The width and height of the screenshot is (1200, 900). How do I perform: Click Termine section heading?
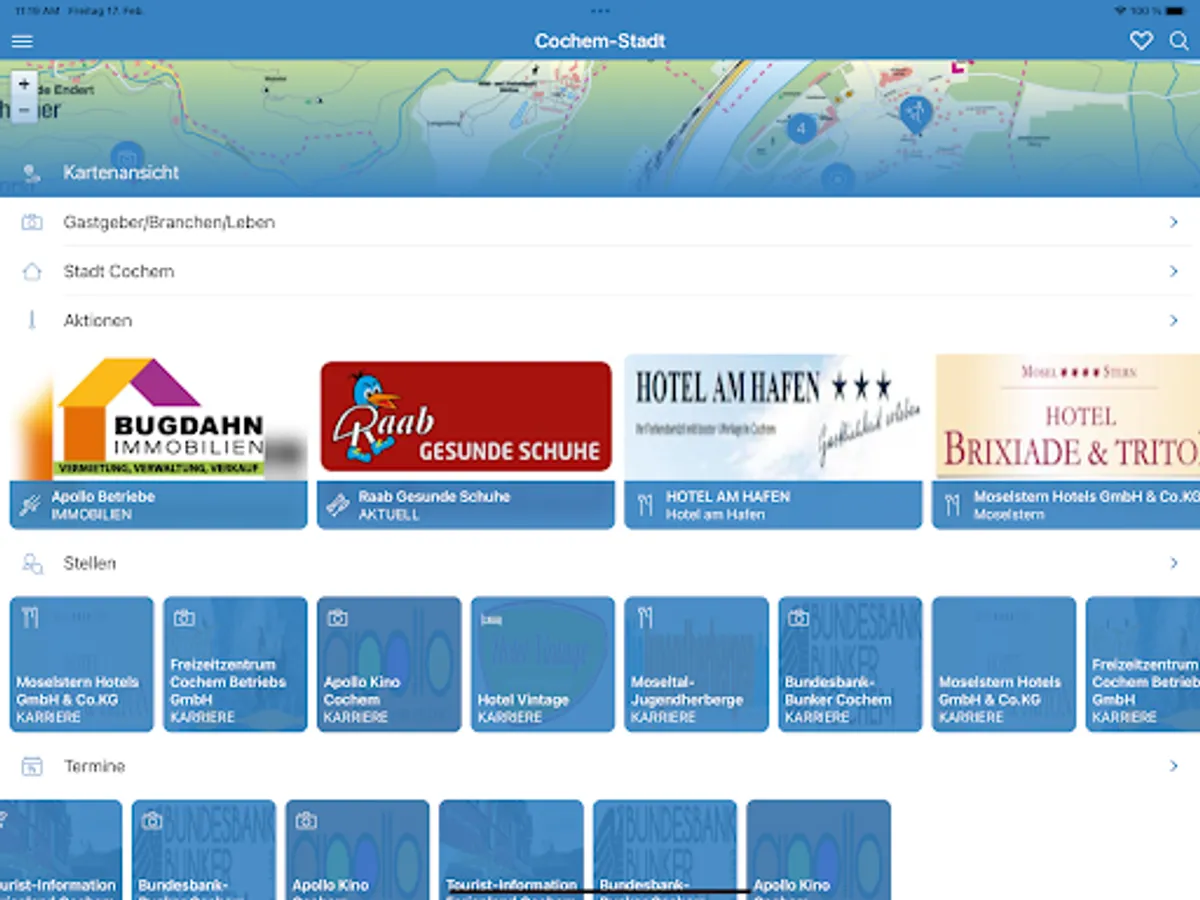click(x=95, y=766)
